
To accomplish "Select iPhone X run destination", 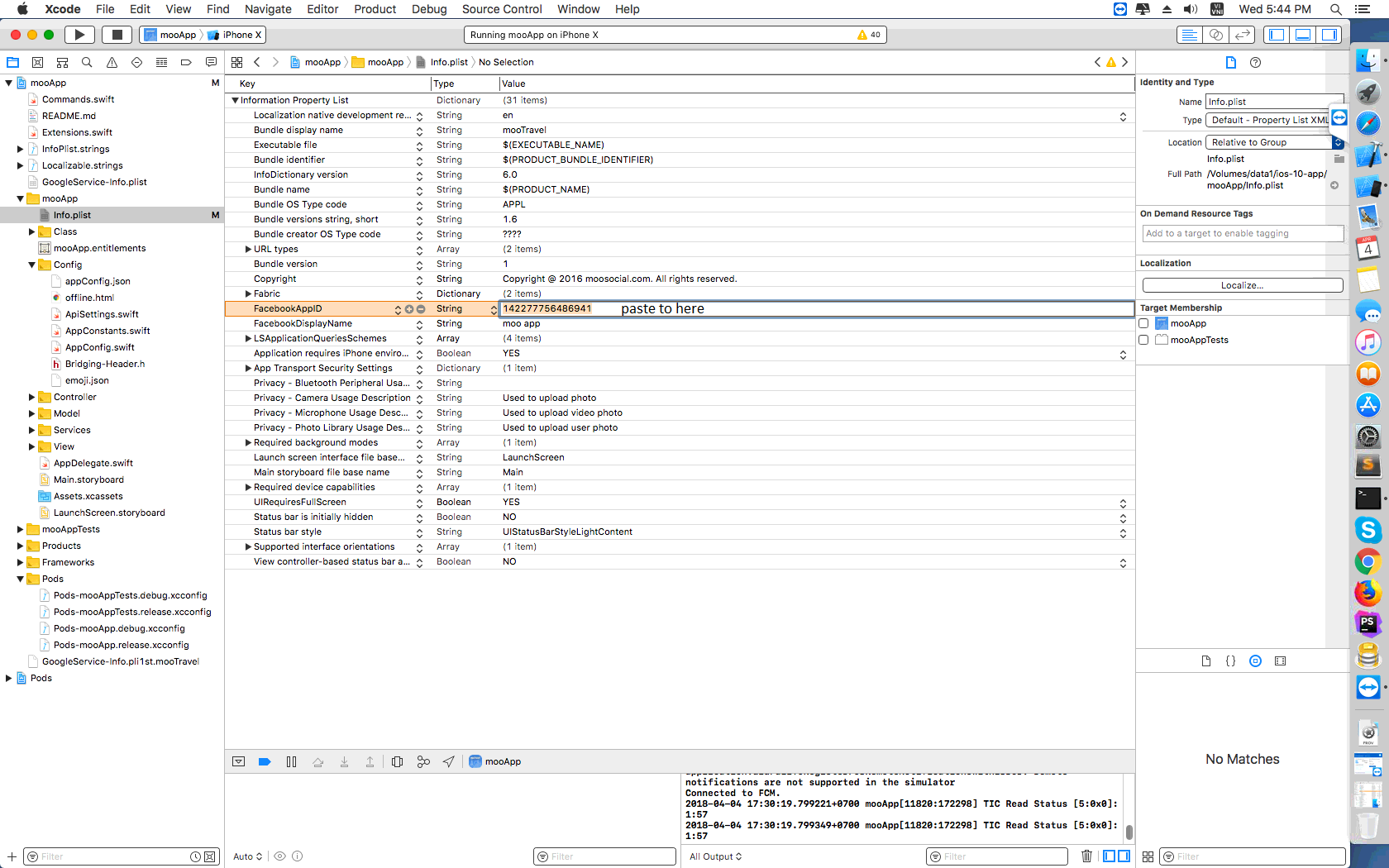I will click(x=235, y=35).
